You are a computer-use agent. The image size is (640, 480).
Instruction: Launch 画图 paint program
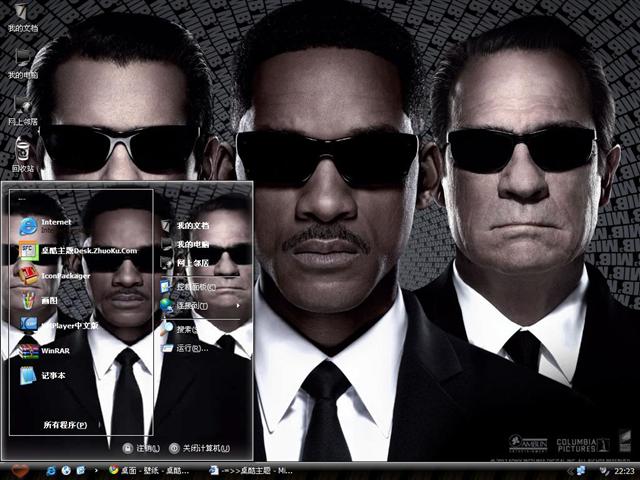[x=39, y=301]
